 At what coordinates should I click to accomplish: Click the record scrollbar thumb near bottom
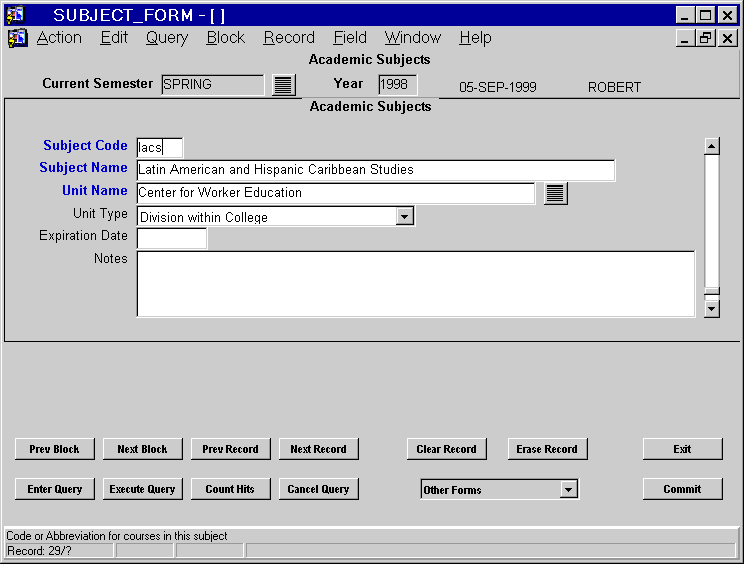[711, 291]
